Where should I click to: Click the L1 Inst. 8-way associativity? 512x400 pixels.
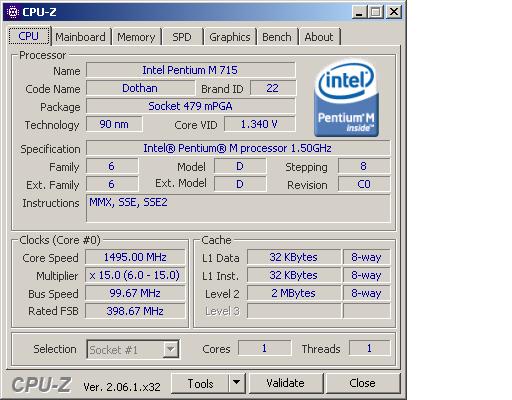[x=367, y=275]
